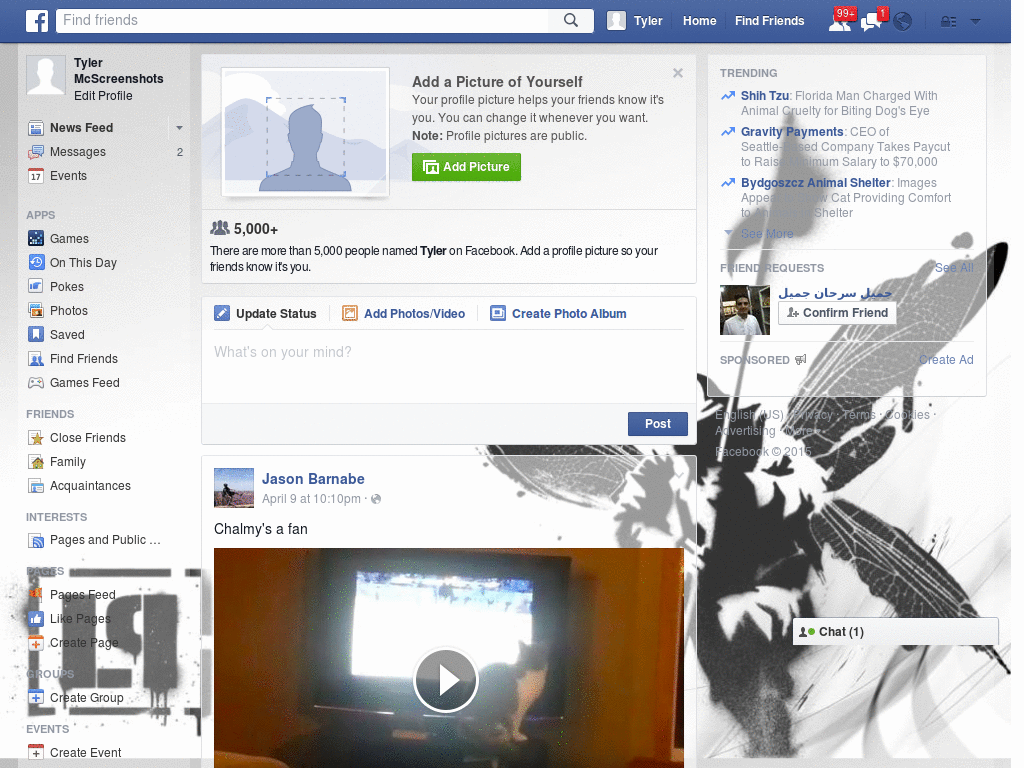Open the account dropdown arrow in top bar
Image resolution: width=1024 pixels, height=768 pixels.
[x=976, y=22]
